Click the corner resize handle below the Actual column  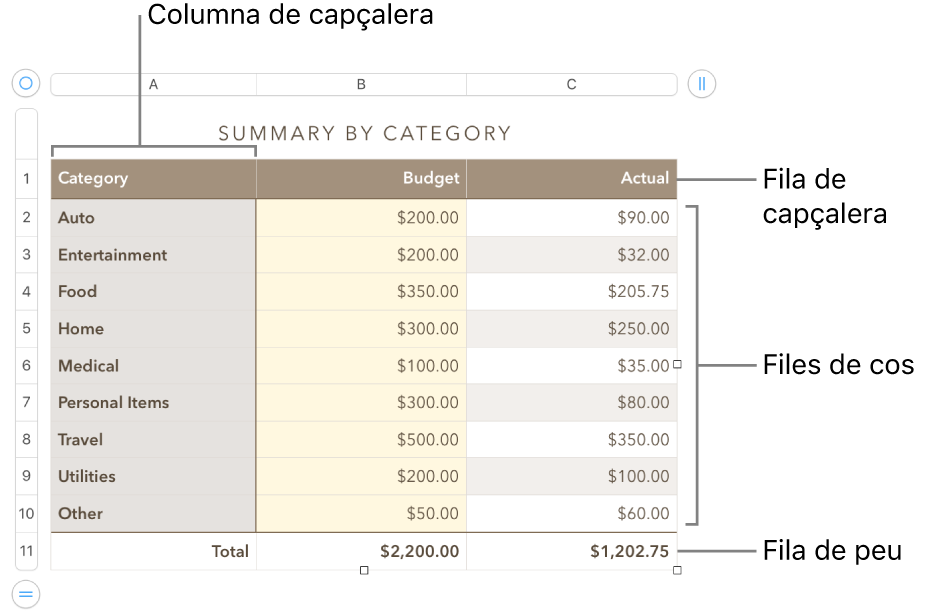[677, 570]
